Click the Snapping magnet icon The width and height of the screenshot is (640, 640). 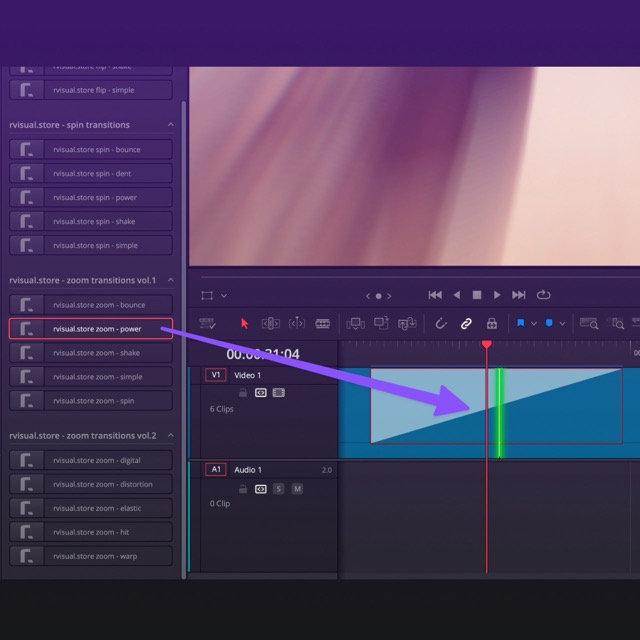440,323
